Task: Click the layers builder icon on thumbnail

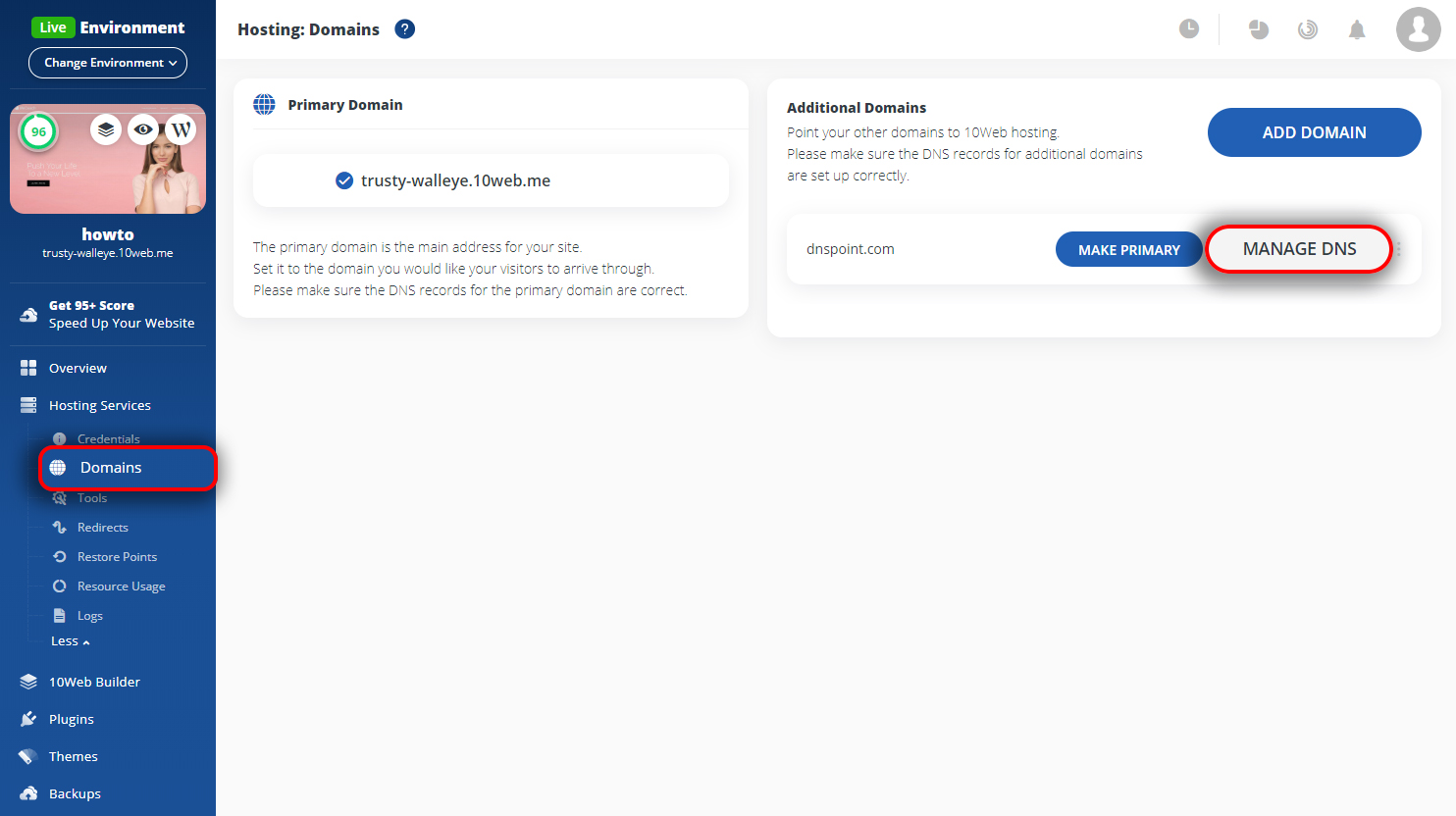Action: [x=106, y=129]
